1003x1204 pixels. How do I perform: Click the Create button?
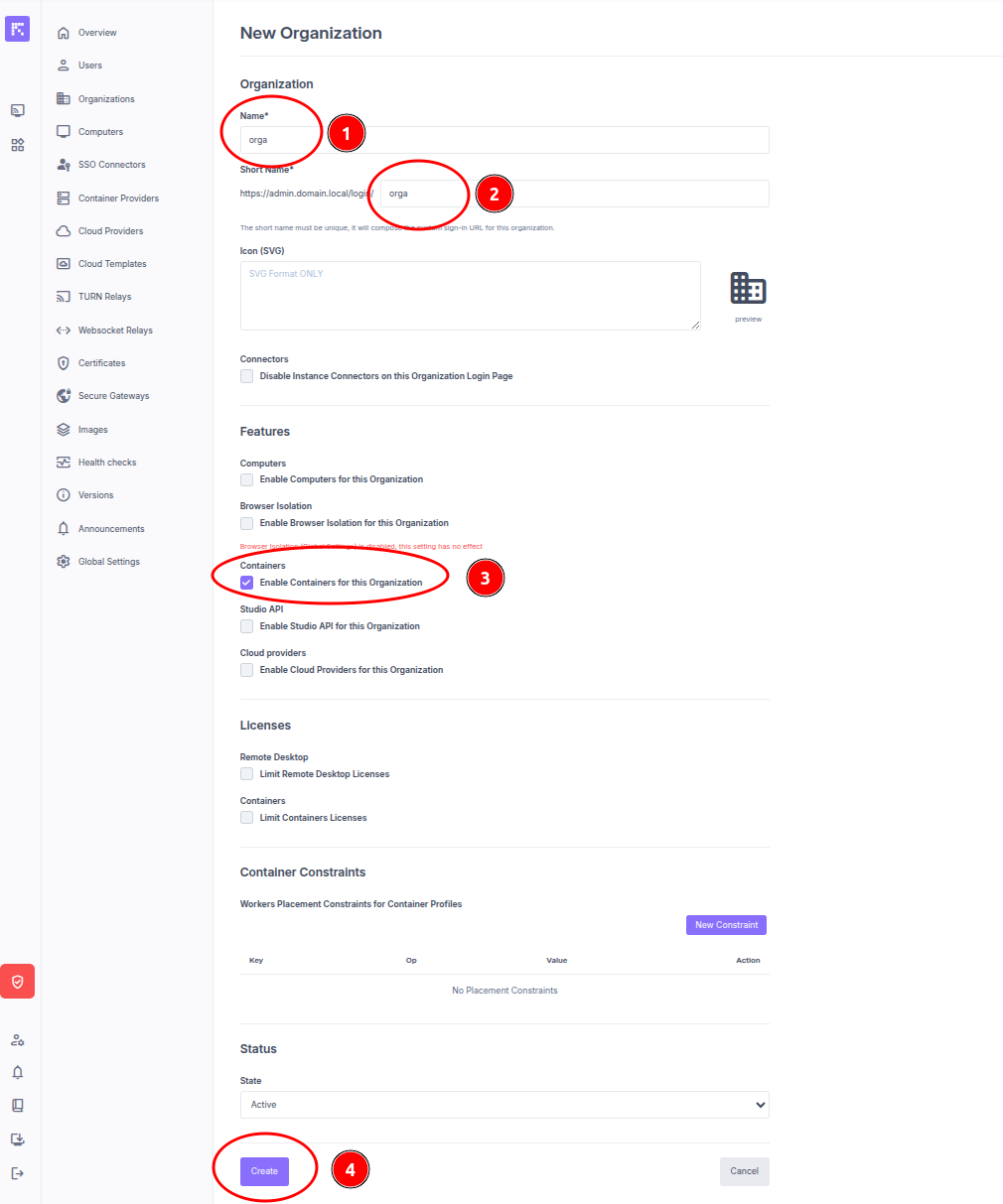click(264, 1171)
